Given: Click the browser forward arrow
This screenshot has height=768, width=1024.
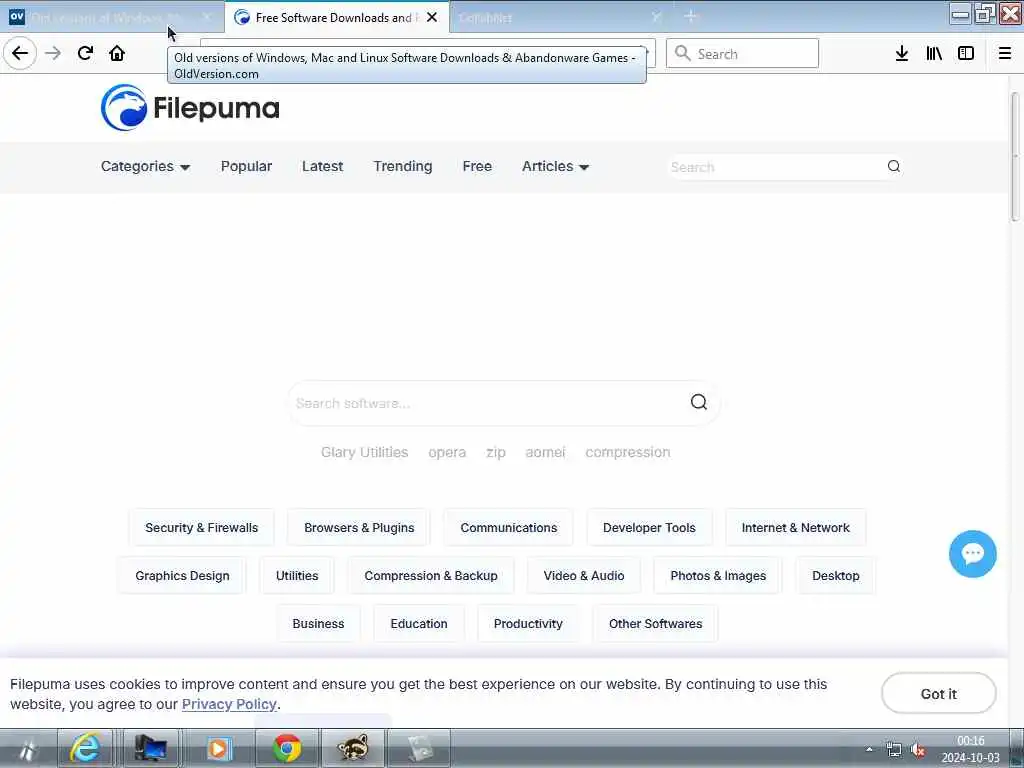Looking at the screenshot, I should (x=53, y=53).
